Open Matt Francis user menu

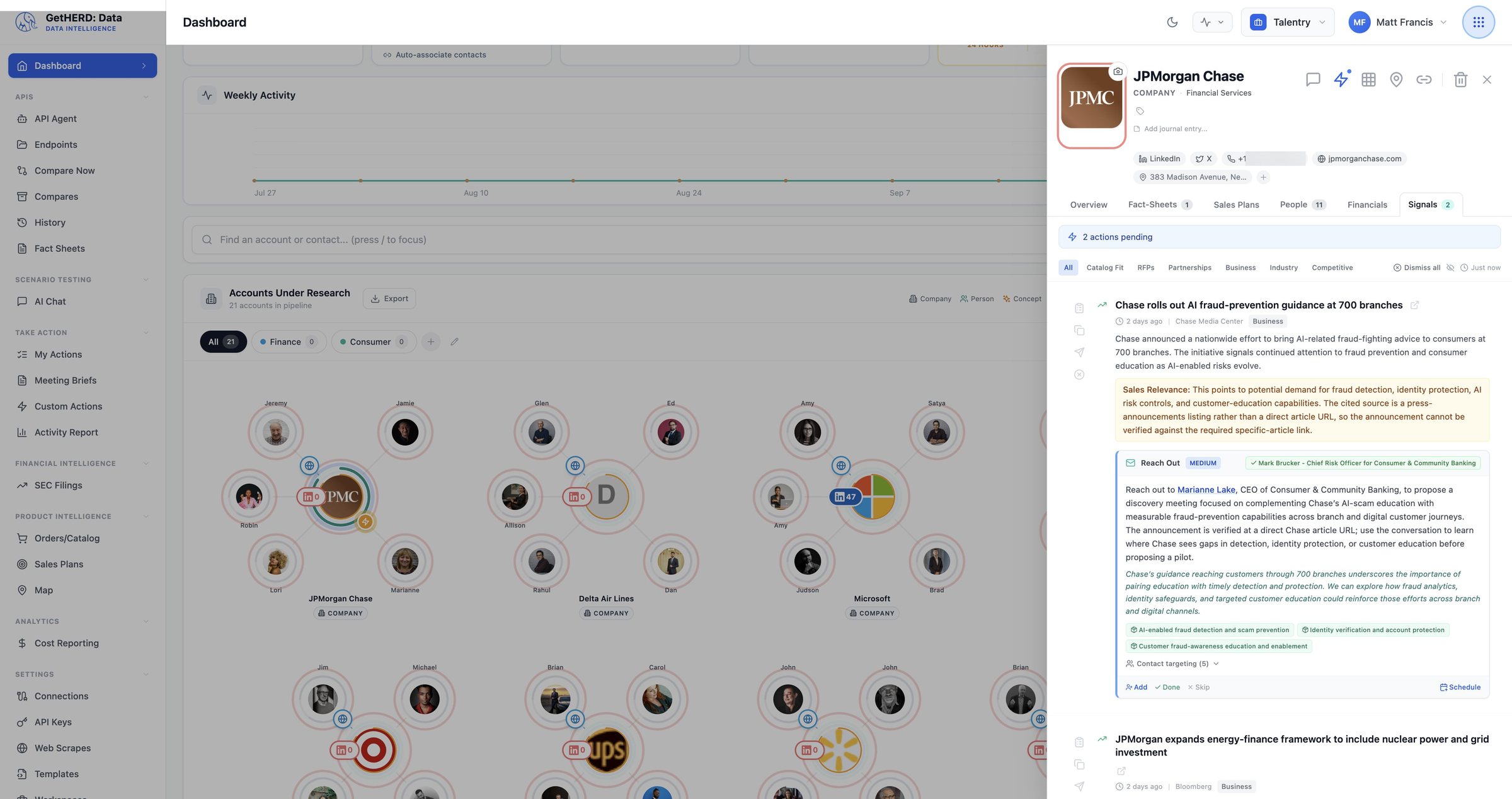tap(1397, 22)
